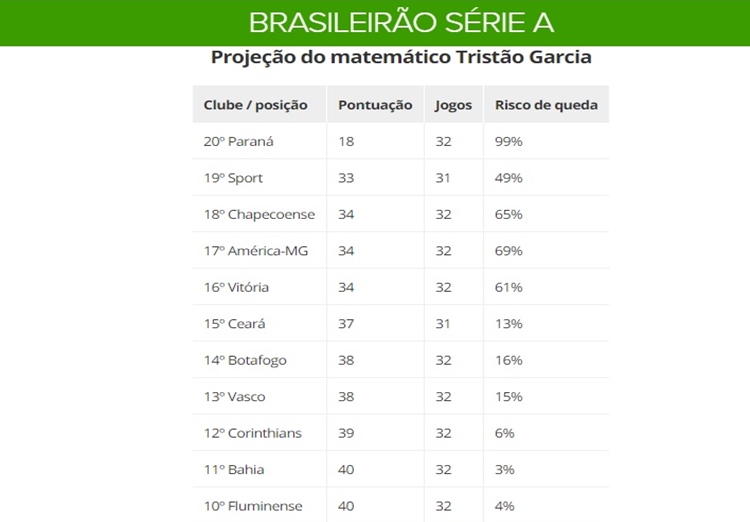Click Ceará's 31 games cell
The image size is (750, 522).
[x=444, y=323]
